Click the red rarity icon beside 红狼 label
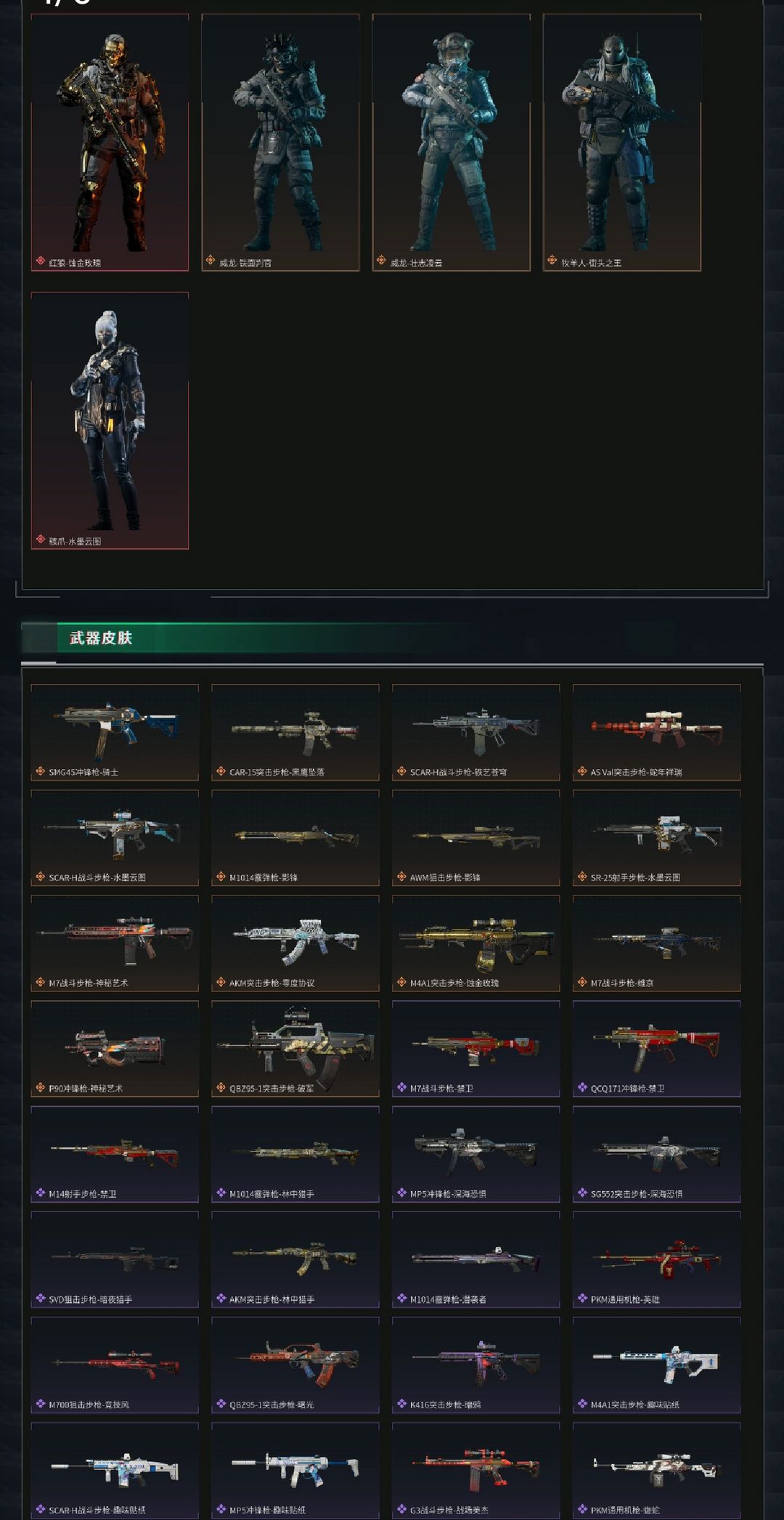This screenshot has height=1520, width=784. 41,261
